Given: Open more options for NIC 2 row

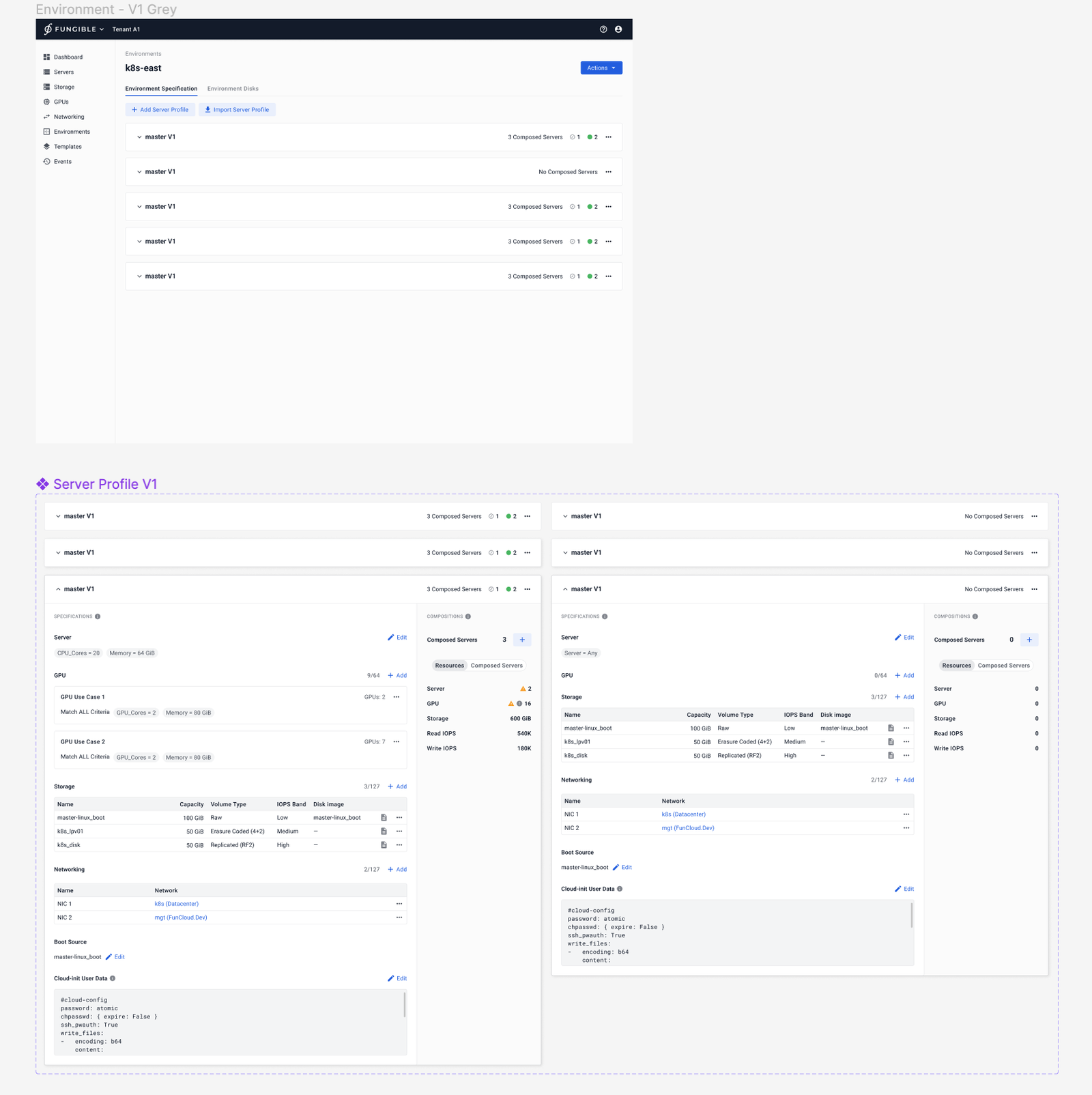Looking at the screenshot, I should (x=399, y=918).
